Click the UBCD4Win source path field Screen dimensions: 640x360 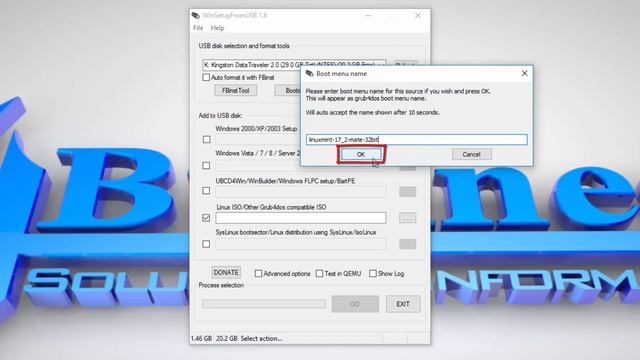pos(301,191)
